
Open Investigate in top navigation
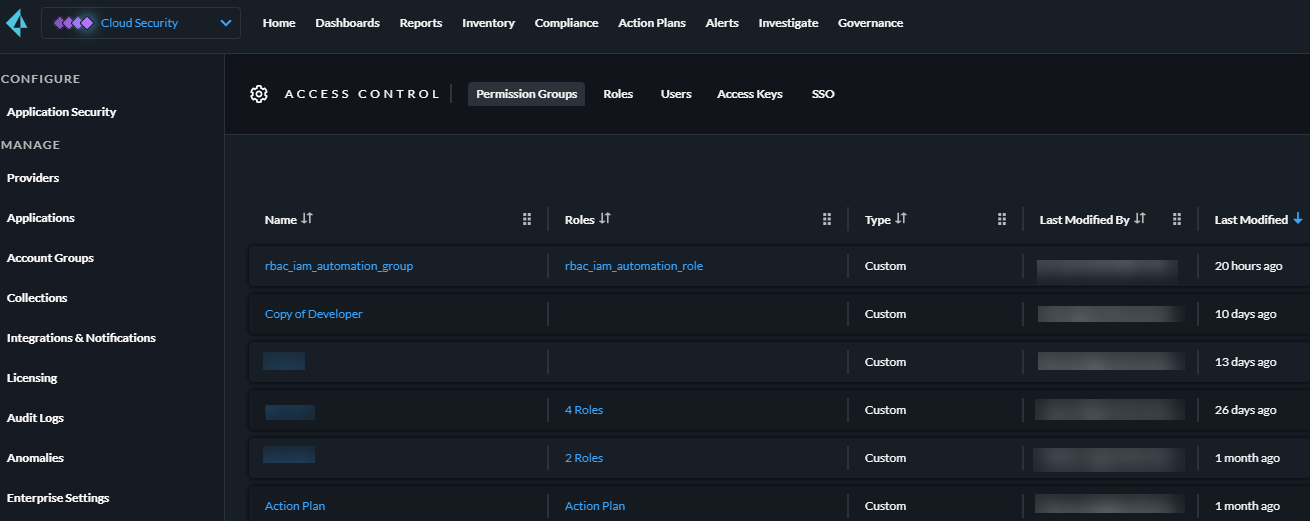(788, 23)
